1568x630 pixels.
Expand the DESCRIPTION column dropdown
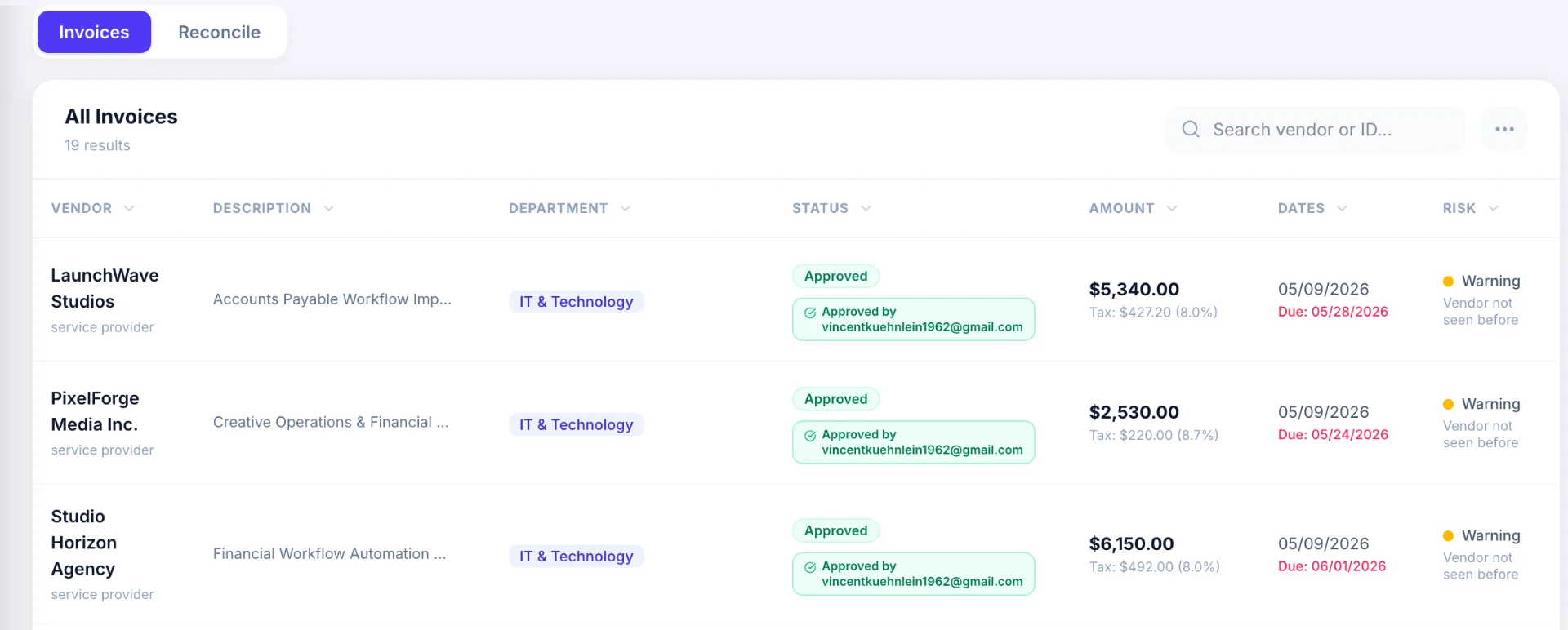(x=328, y=208)
